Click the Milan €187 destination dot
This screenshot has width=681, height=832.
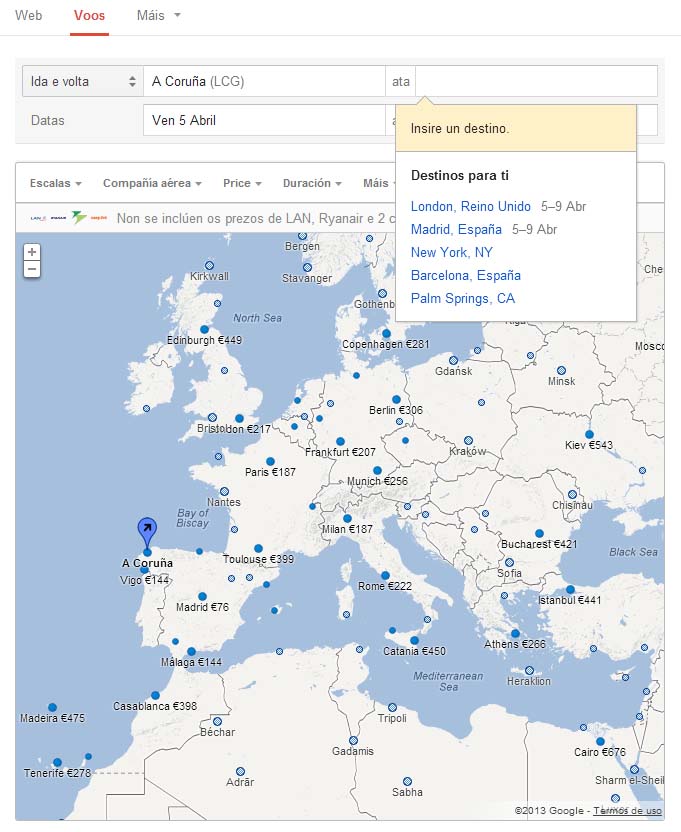(x=347, y=518)
